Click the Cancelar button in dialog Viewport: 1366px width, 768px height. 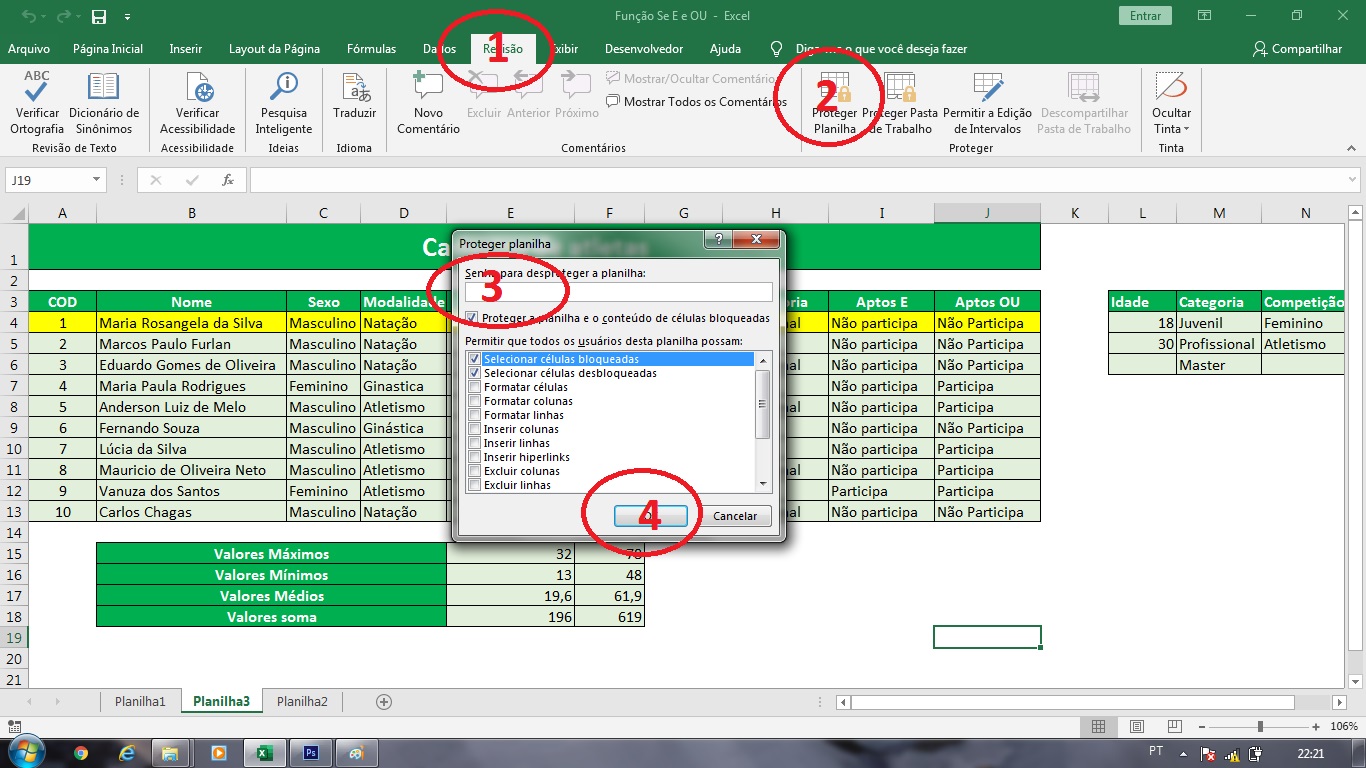[735, 516]
